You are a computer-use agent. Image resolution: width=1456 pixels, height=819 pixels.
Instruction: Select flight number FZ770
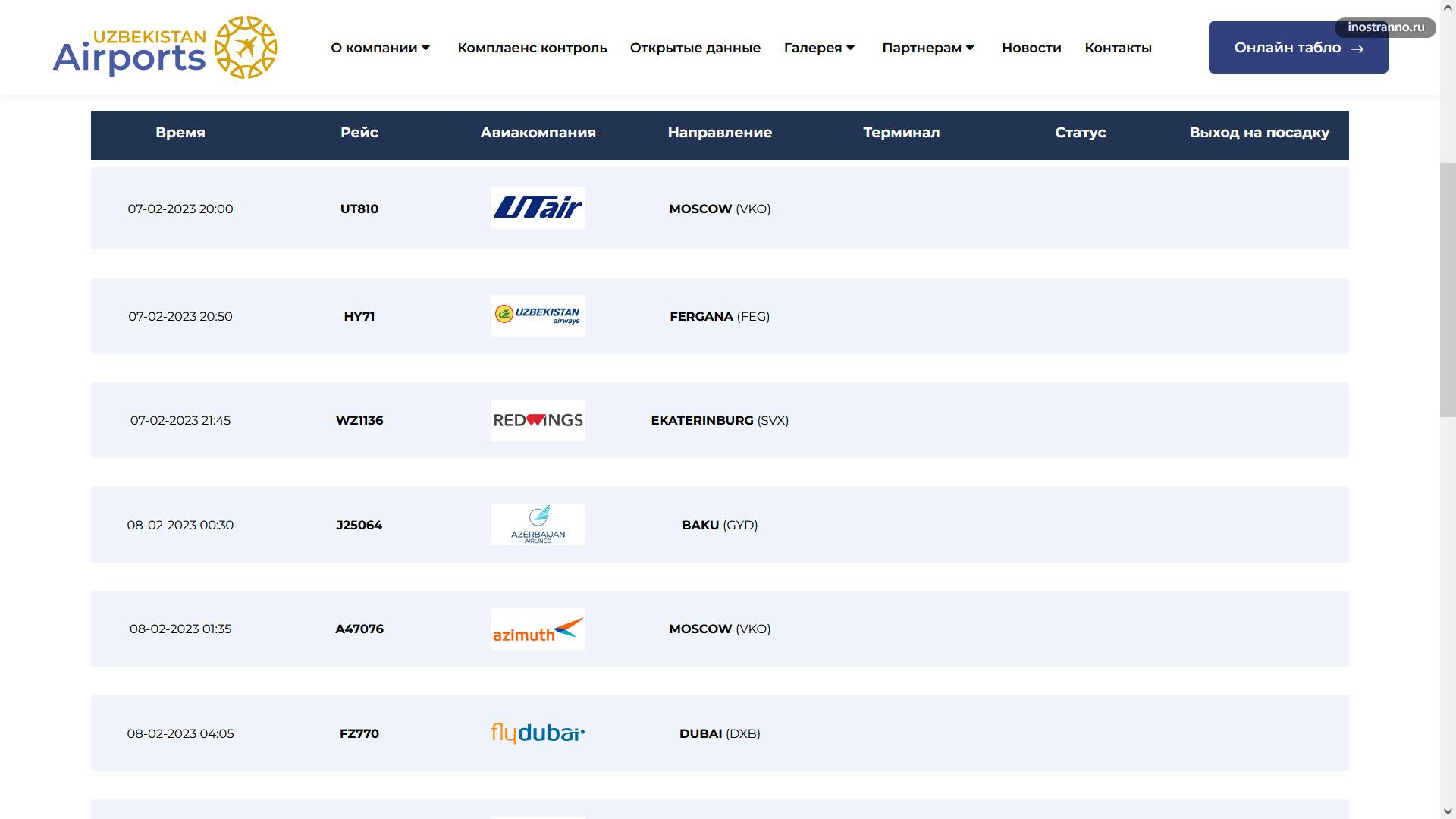pyautogui.click(x=359, y=733)
